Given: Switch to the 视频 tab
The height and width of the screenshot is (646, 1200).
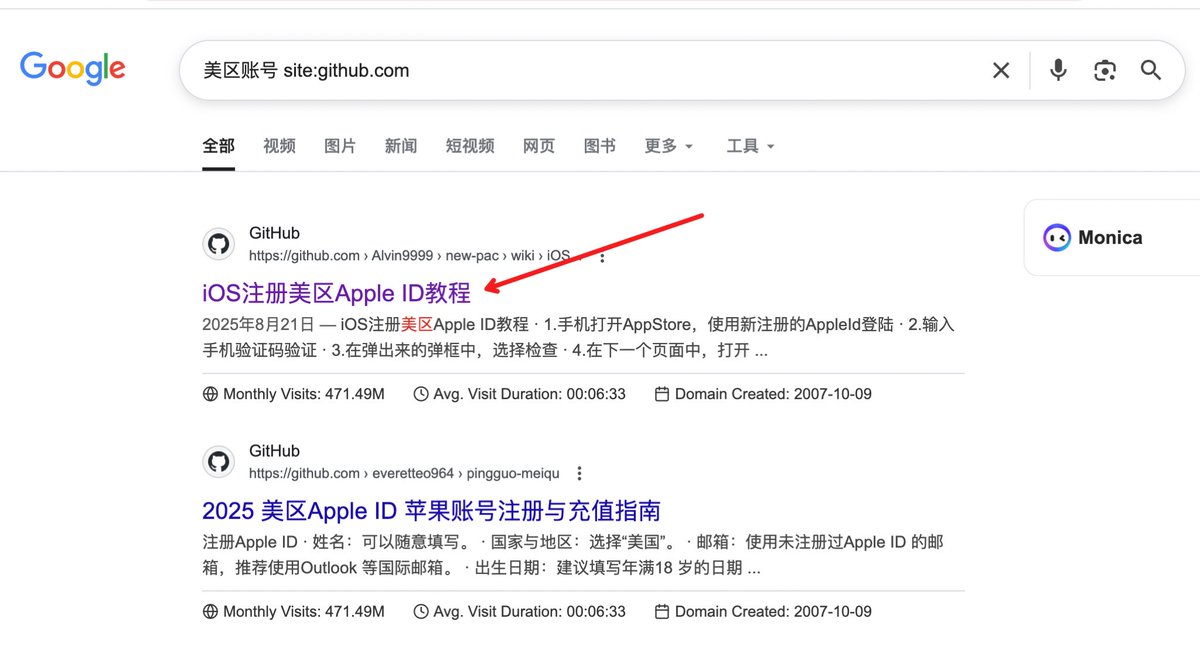Looking at the screenshot, I should 279,146.
